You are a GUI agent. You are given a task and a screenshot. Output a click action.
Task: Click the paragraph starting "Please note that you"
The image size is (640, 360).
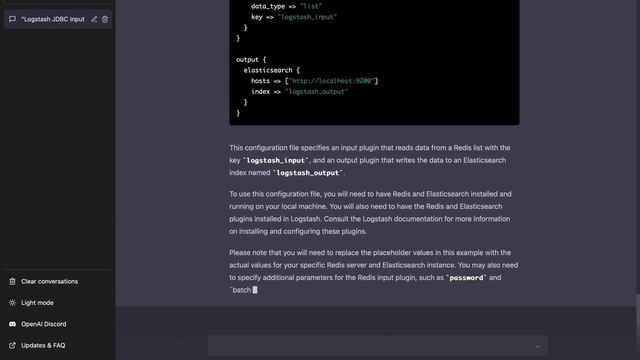click(x=373, y=271)
